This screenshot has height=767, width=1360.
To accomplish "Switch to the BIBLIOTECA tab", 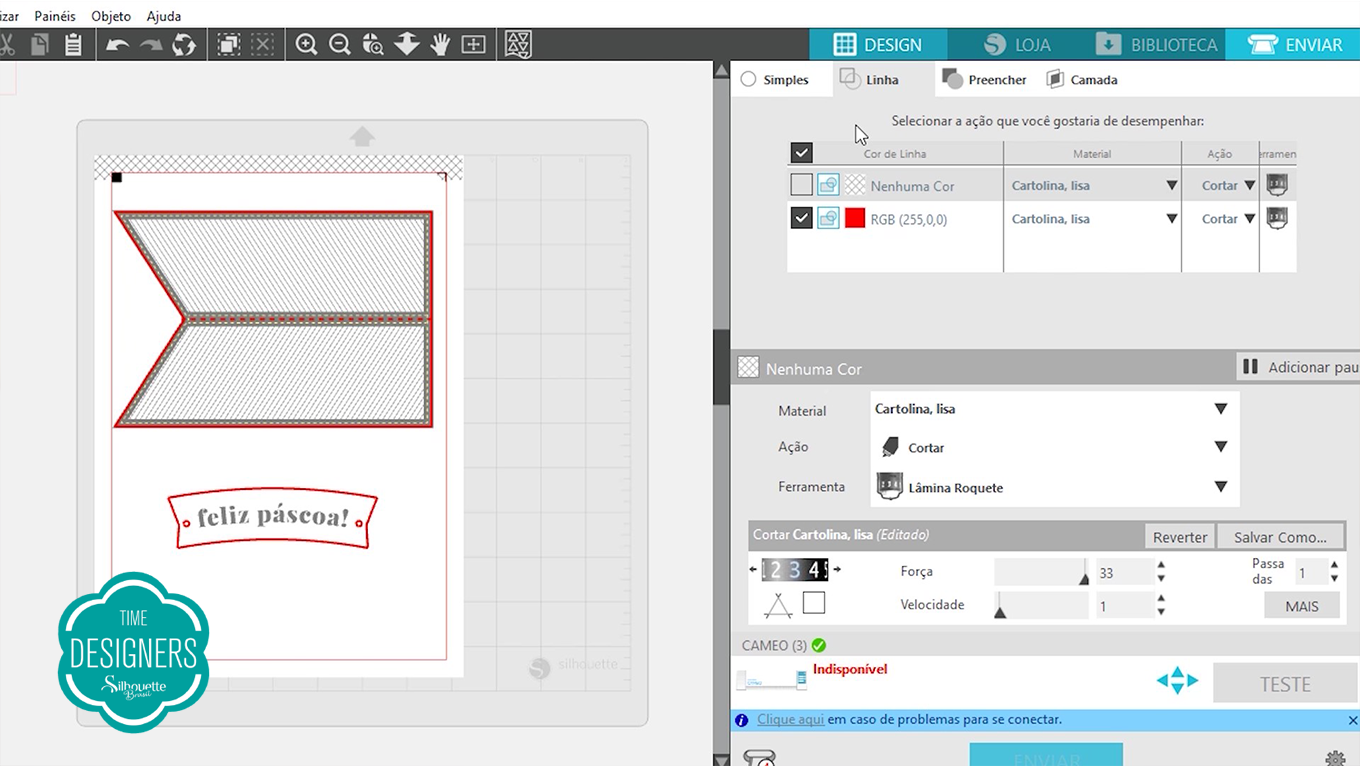I will click(1156, 45).
